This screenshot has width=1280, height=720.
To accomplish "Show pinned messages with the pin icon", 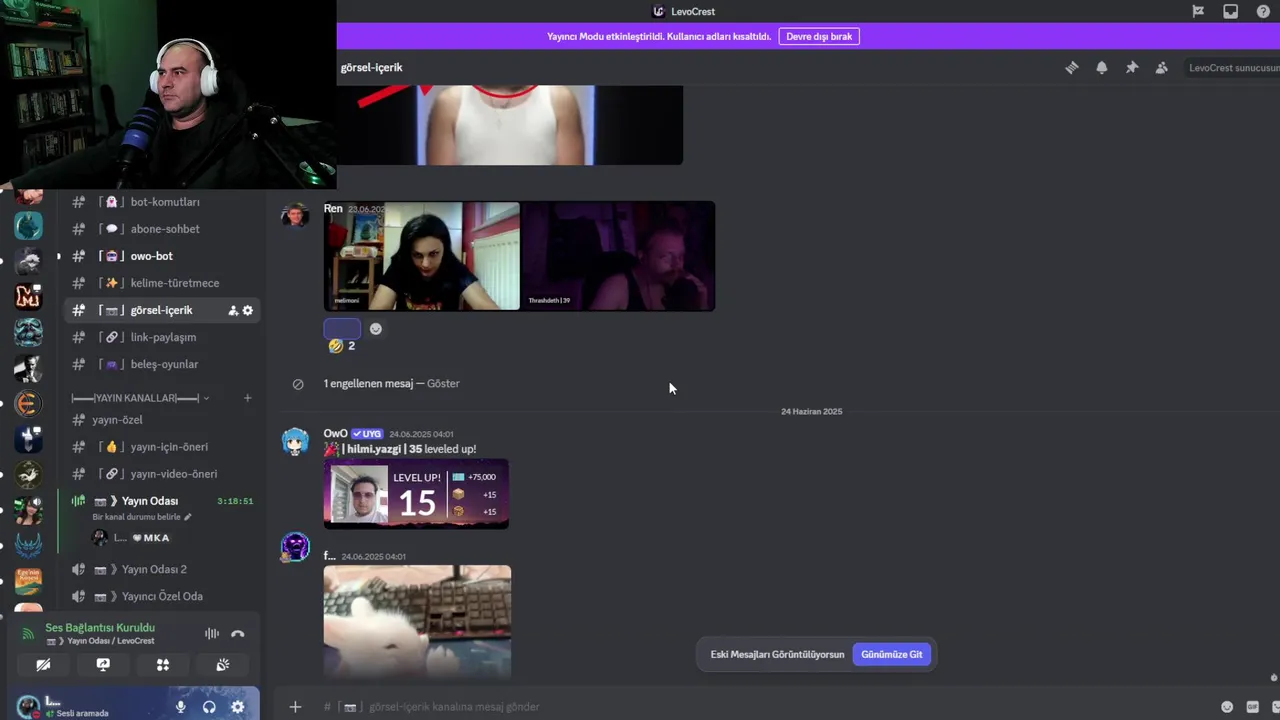I will (x=1131, y=68).
